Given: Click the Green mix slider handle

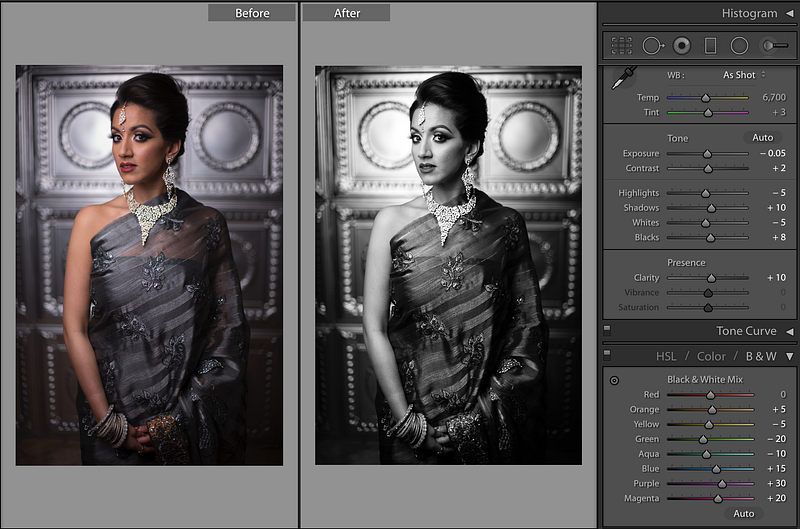Looking at the screenshot, I should click(703, 439).
